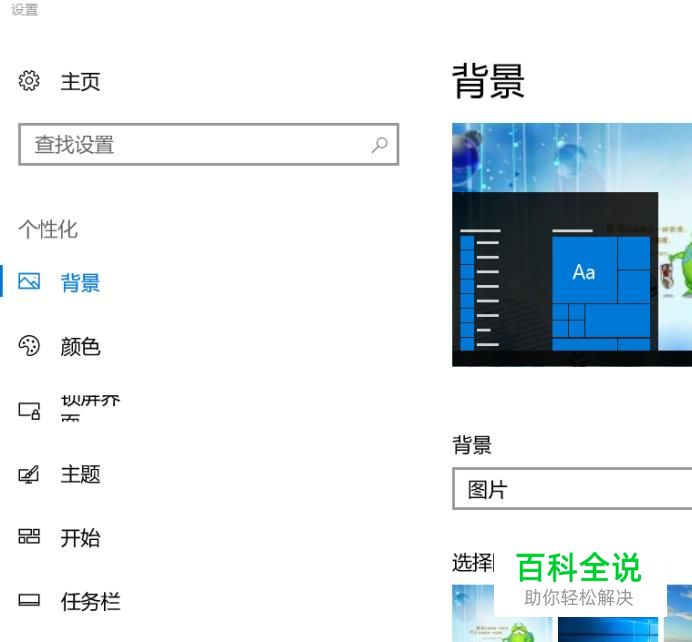Viewport: 692px width, 642px height.
Task: Open the 主页 home link
Action: pyautogui.click(x=80, y=82)
